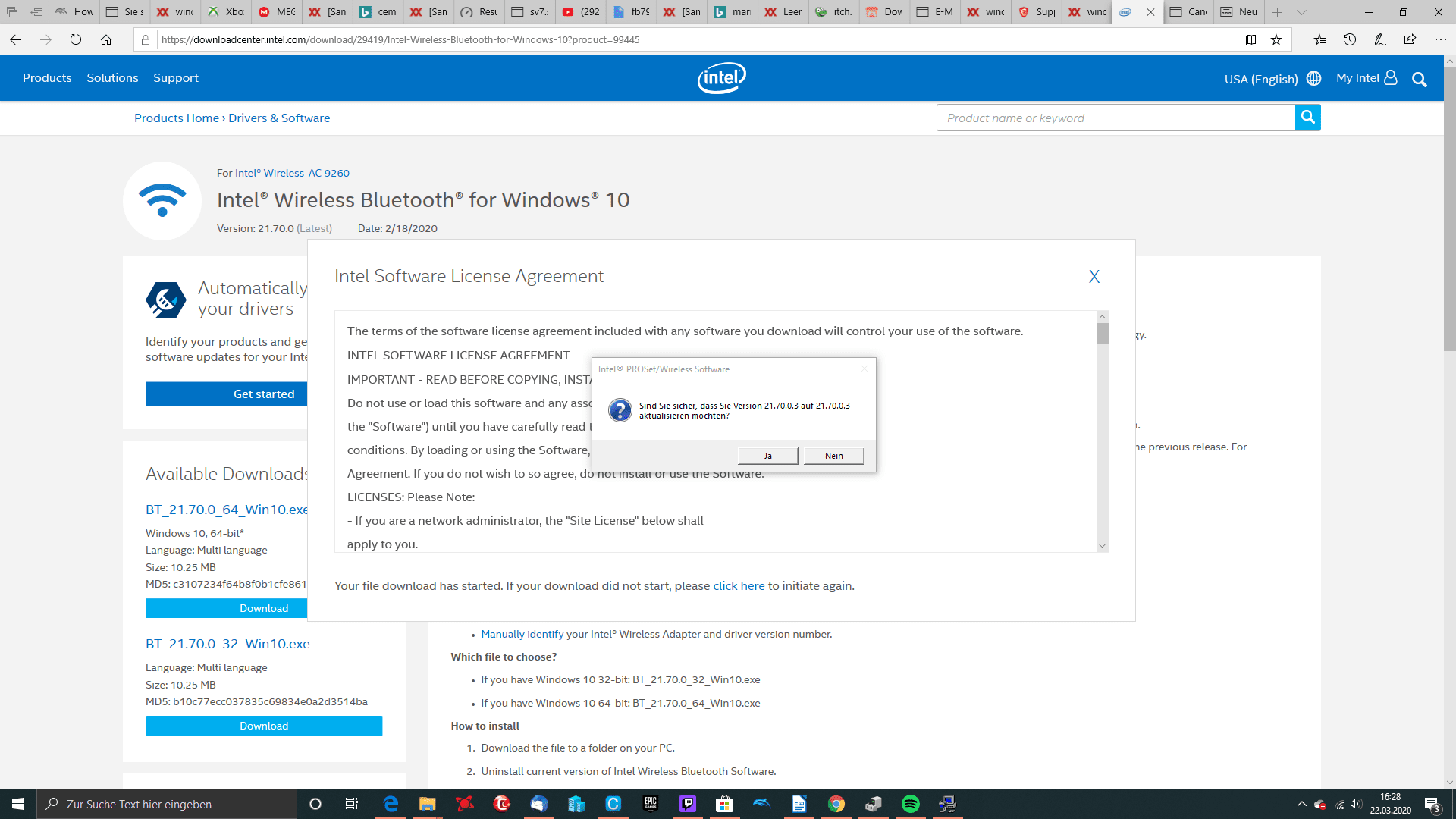Image resolution: width=1456 pixels, height=819 pixels.
Task: Open Twitch app on the taskbar
Action: 688,804
